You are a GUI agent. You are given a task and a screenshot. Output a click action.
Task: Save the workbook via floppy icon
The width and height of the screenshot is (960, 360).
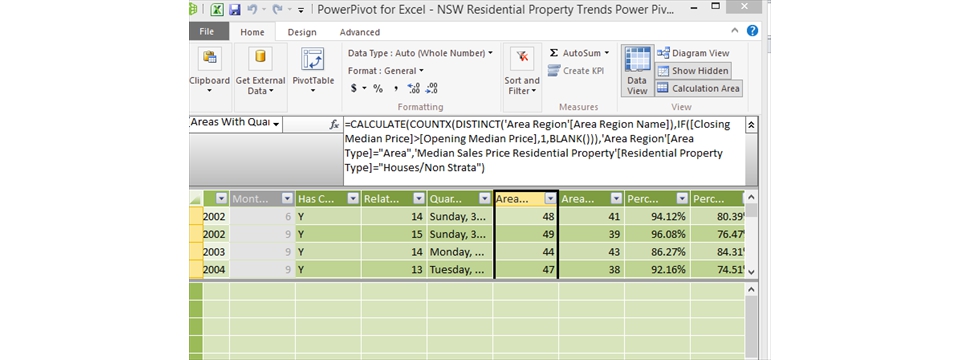tap(234, 10)
